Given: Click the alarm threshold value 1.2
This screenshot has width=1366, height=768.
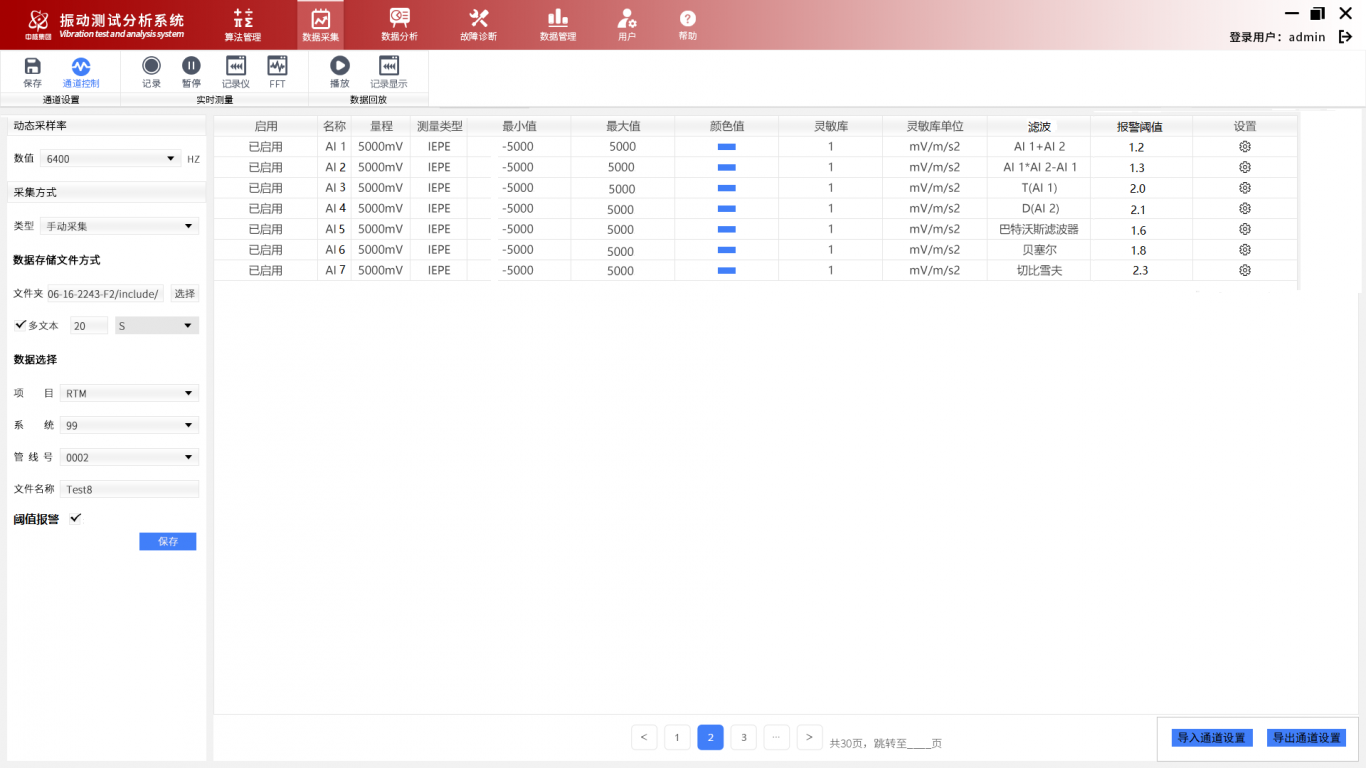Looking at the screenshot, I should click(1137, 147).
